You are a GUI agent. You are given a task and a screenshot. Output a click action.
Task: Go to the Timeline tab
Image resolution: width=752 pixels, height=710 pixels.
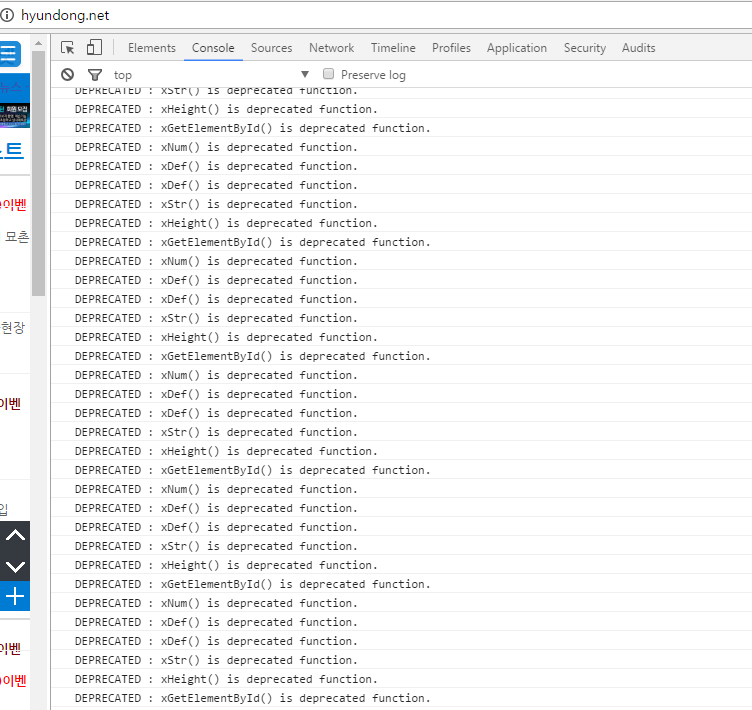(393, 48)
